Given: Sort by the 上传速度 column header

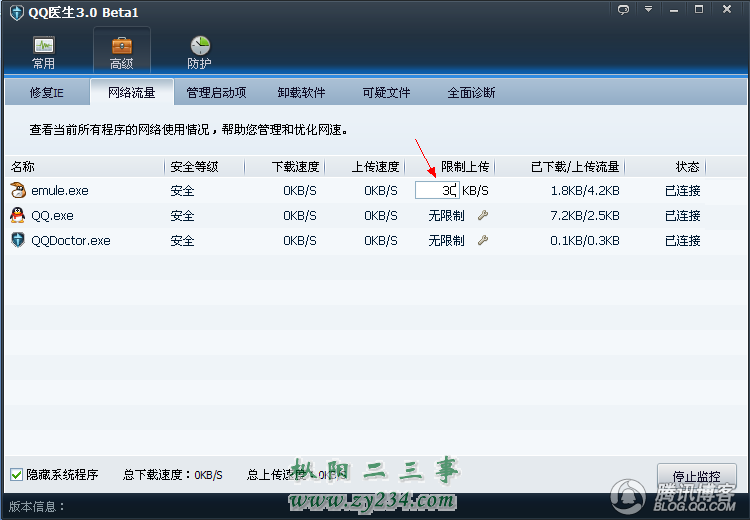Looking at the screenshot, I should [365, 166].
